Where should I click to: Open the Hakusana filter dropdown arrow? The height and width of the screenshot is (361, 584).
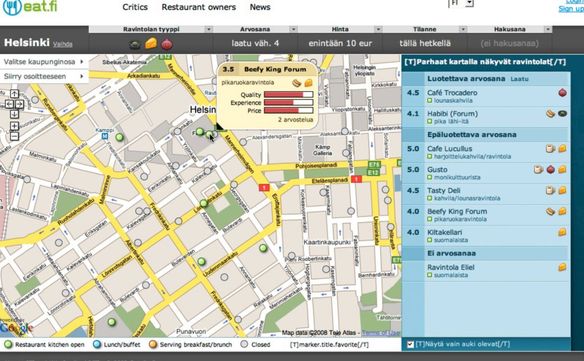548,29
